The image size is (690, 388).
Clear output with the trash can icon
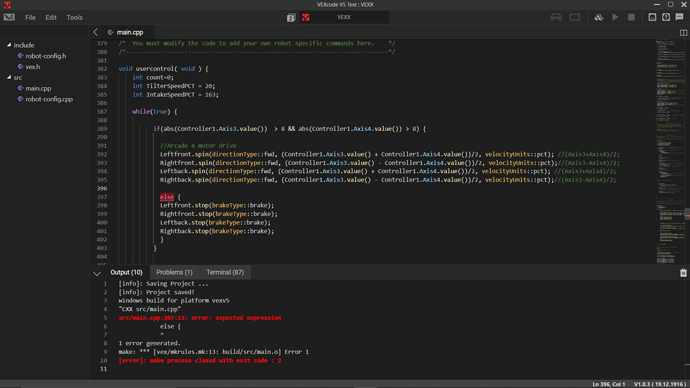683,273
